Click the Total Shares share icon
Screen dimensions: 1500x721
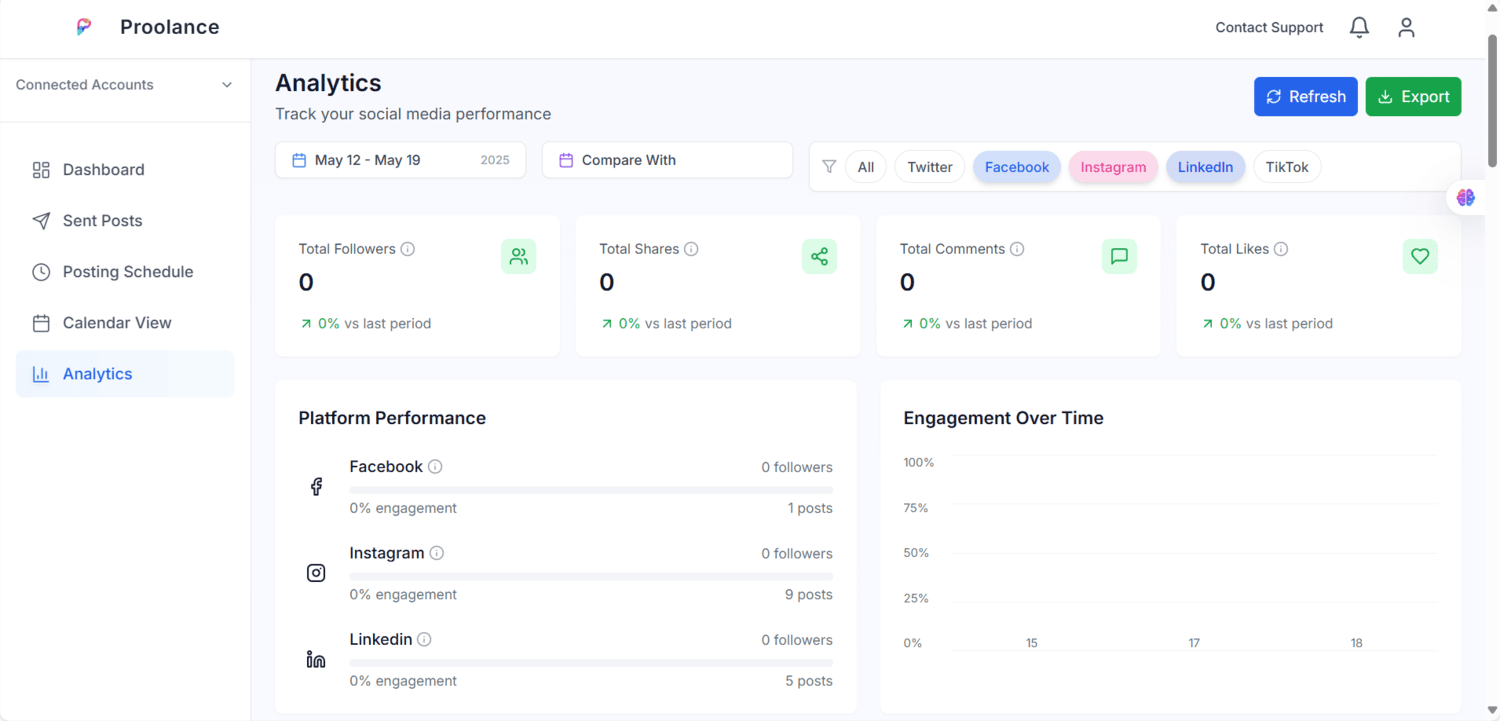(819, 257)
